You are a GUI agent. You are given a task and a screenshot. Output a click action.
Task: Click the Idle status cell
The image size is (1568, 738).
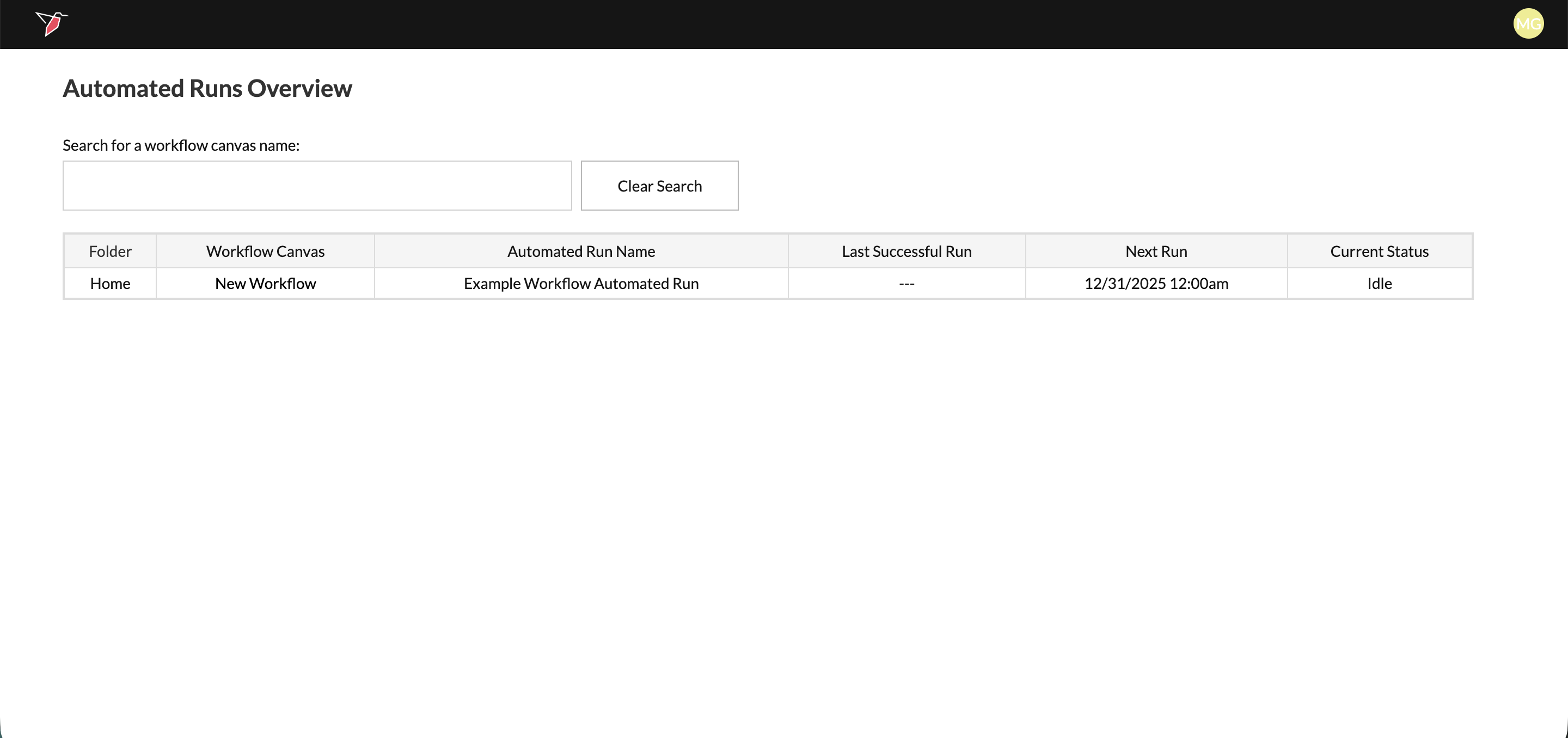coord(1379,284)
